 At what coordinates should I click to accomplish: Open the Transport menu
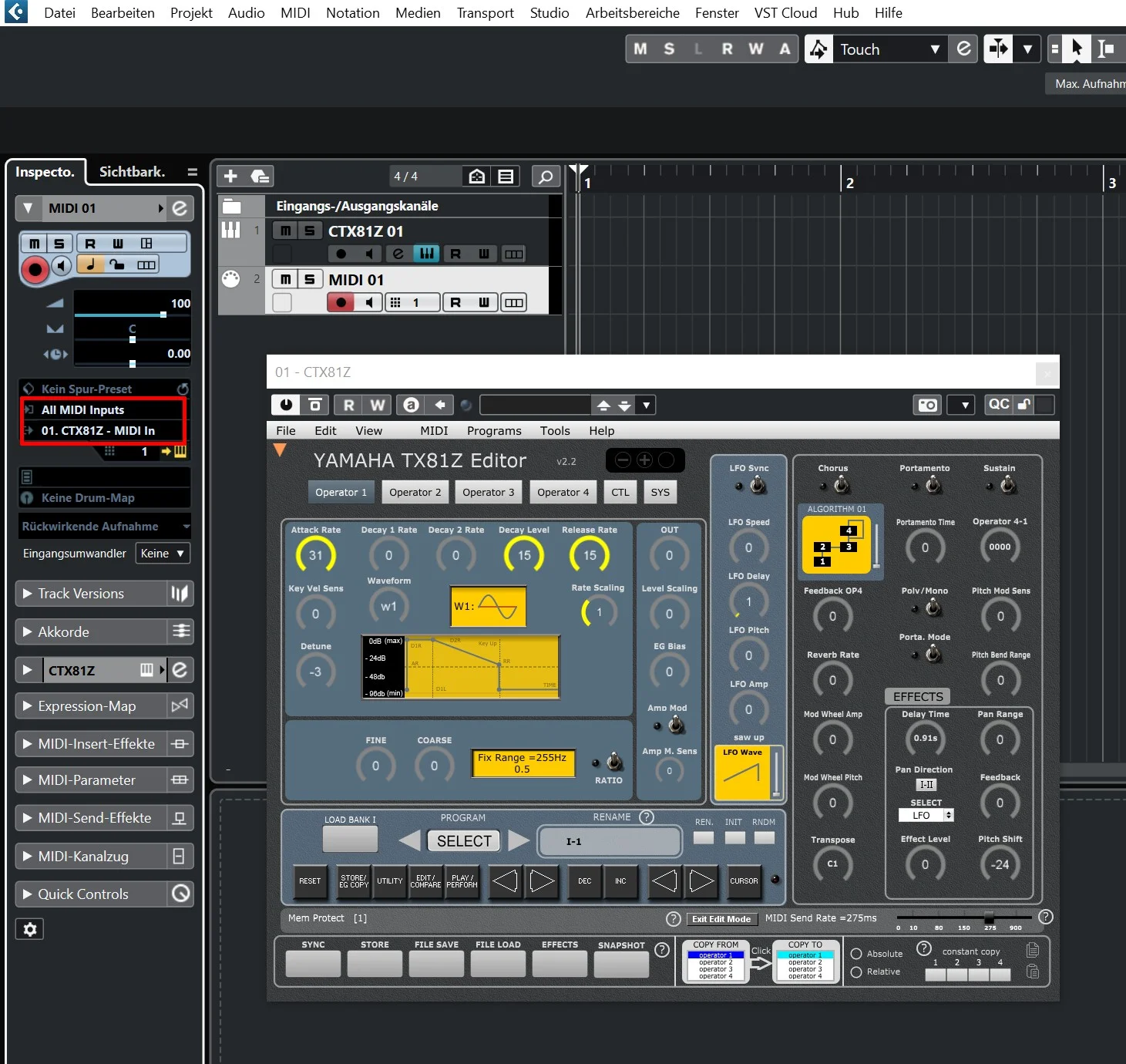click(x=485, y=13)
